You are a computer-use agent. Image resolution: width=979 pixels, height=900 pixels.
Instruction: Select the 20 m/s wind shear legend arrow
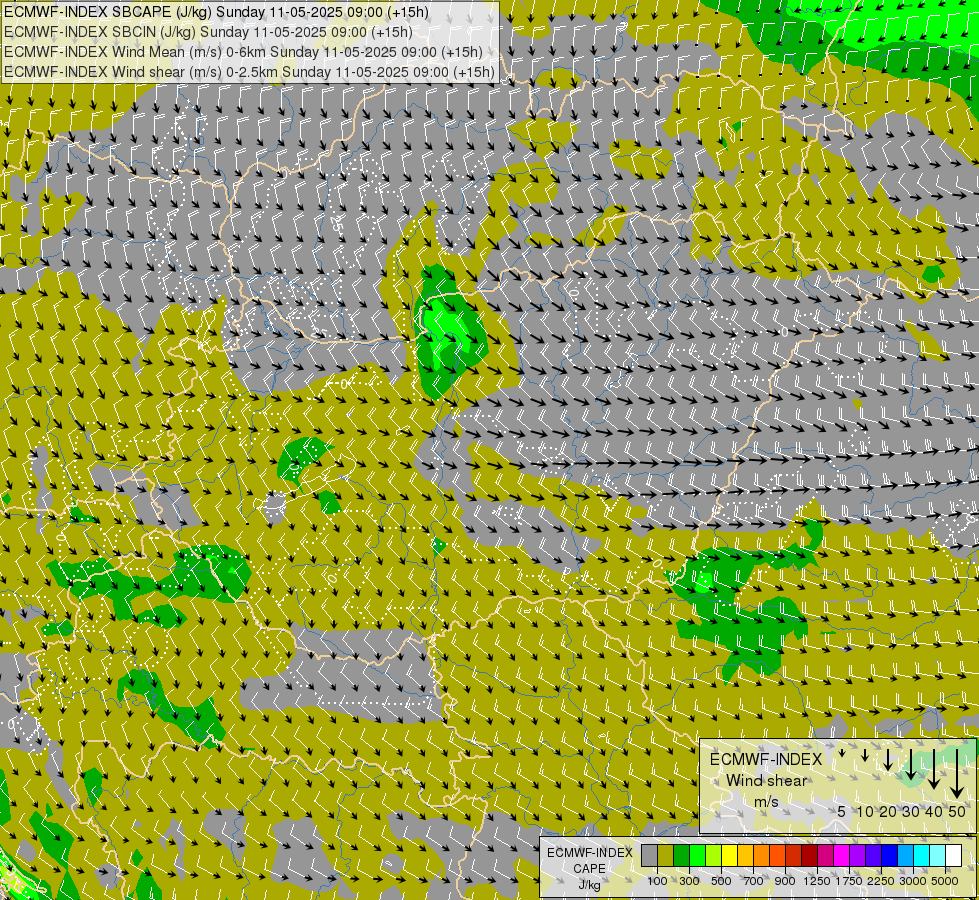tap(888, 760)
